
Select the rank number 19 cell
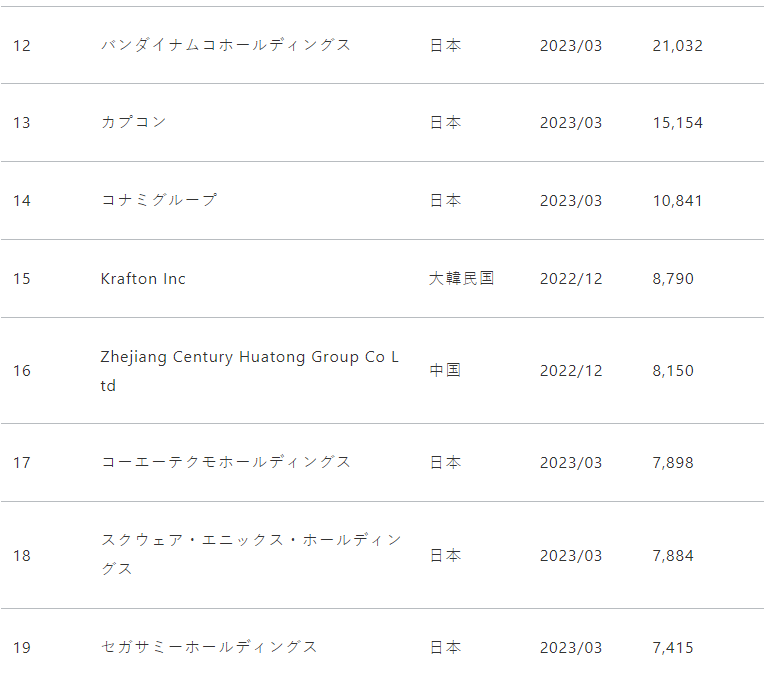coord(22,648)
